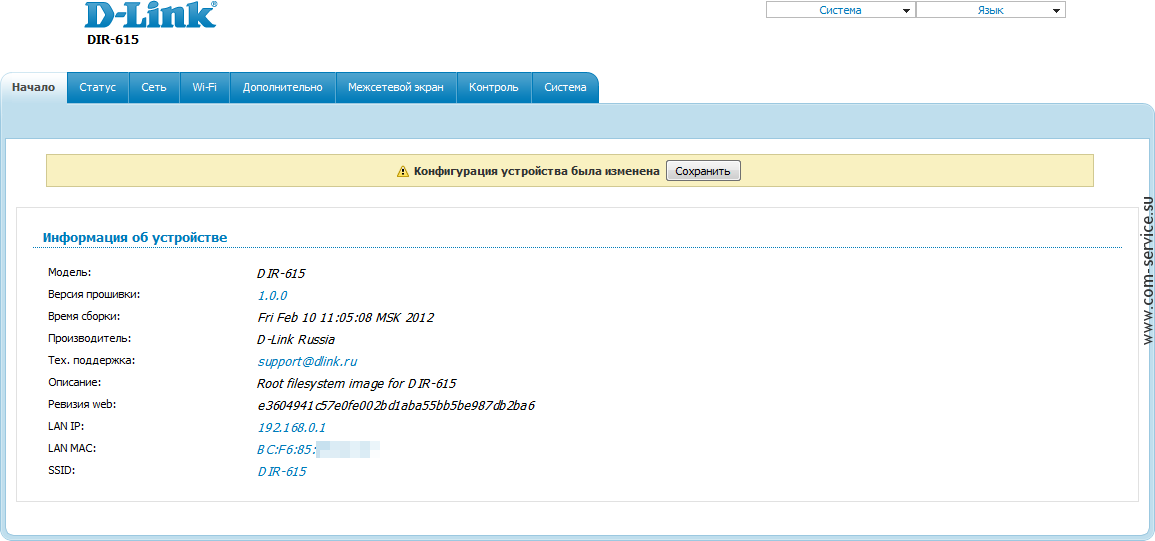Screen dimensions: 1155x541
Task: Open the Язык language dropdown
Action: (x=991, y=10)
